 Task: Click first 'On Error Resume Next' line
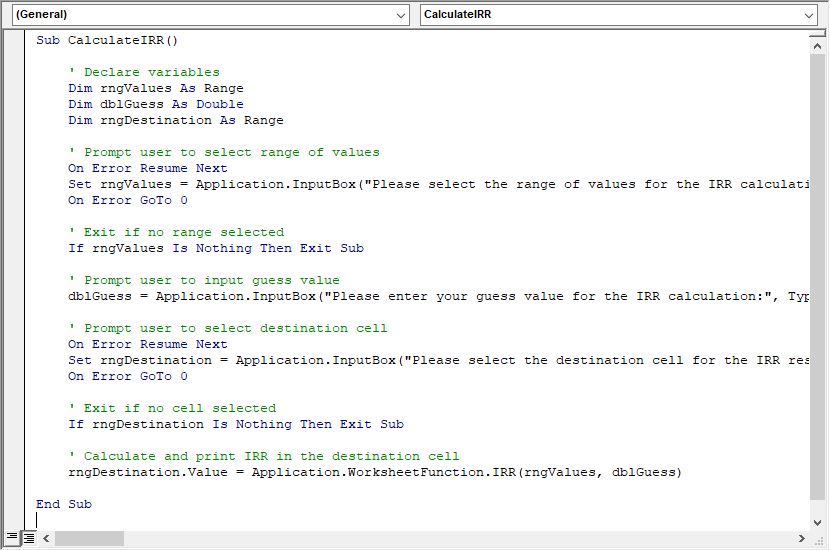[x=148, y=168]
